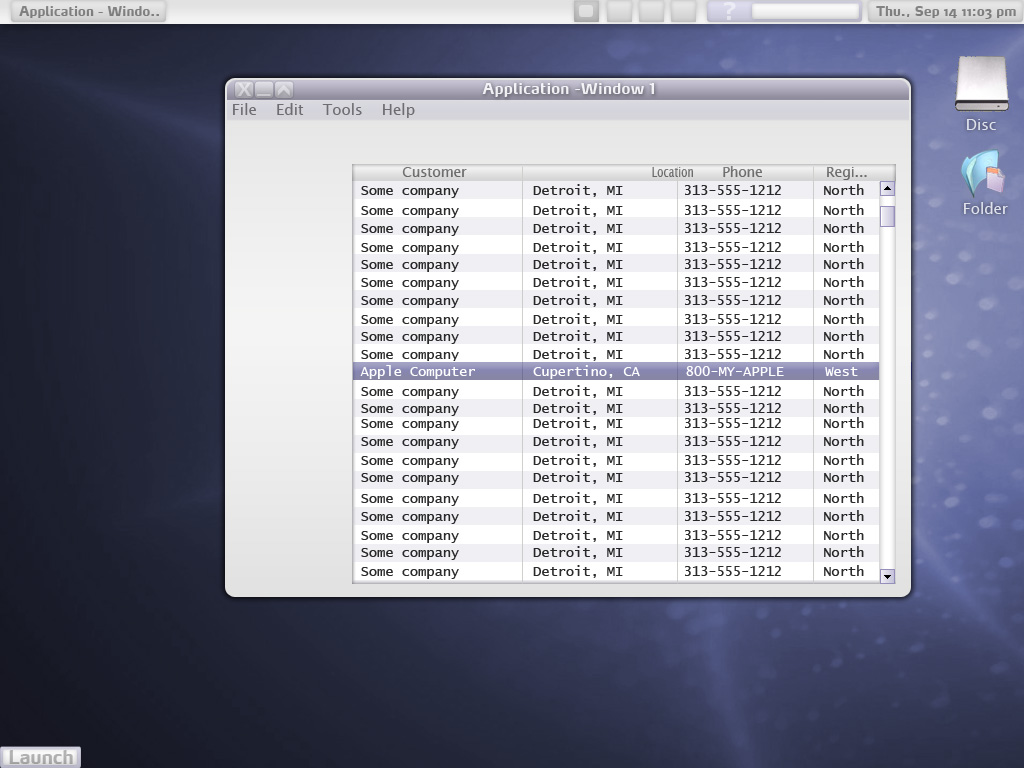Click the search field in top panel
The height and width of the screenshot is (768, 1024).
point(805,11)
